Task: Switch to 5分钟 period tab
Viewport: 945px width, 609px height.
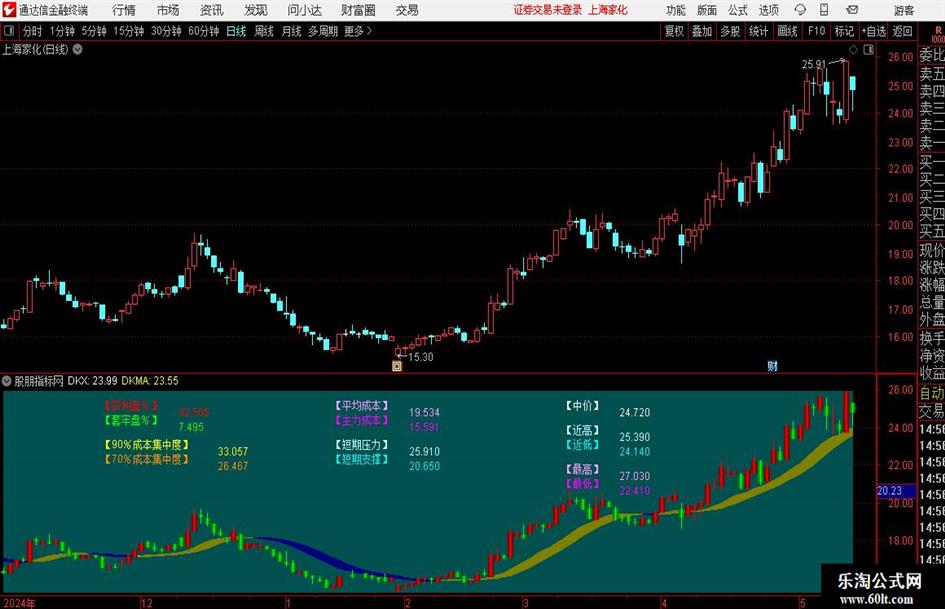Action: tap(93, 31)
